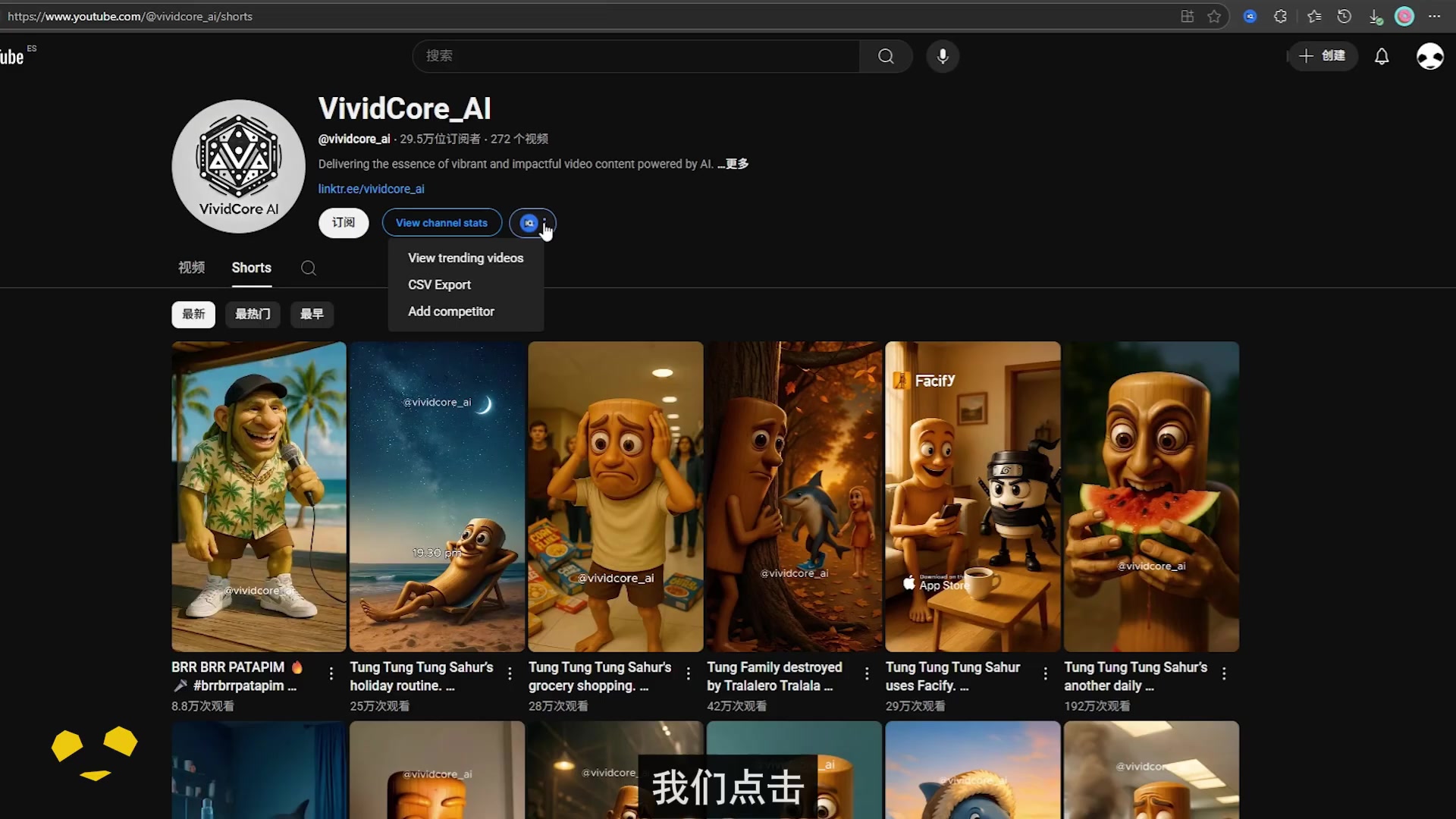This screenshot has width=1456, height=819.
Task: Open options for BRR BRR PATAPIM short
Action: (331, 673)
